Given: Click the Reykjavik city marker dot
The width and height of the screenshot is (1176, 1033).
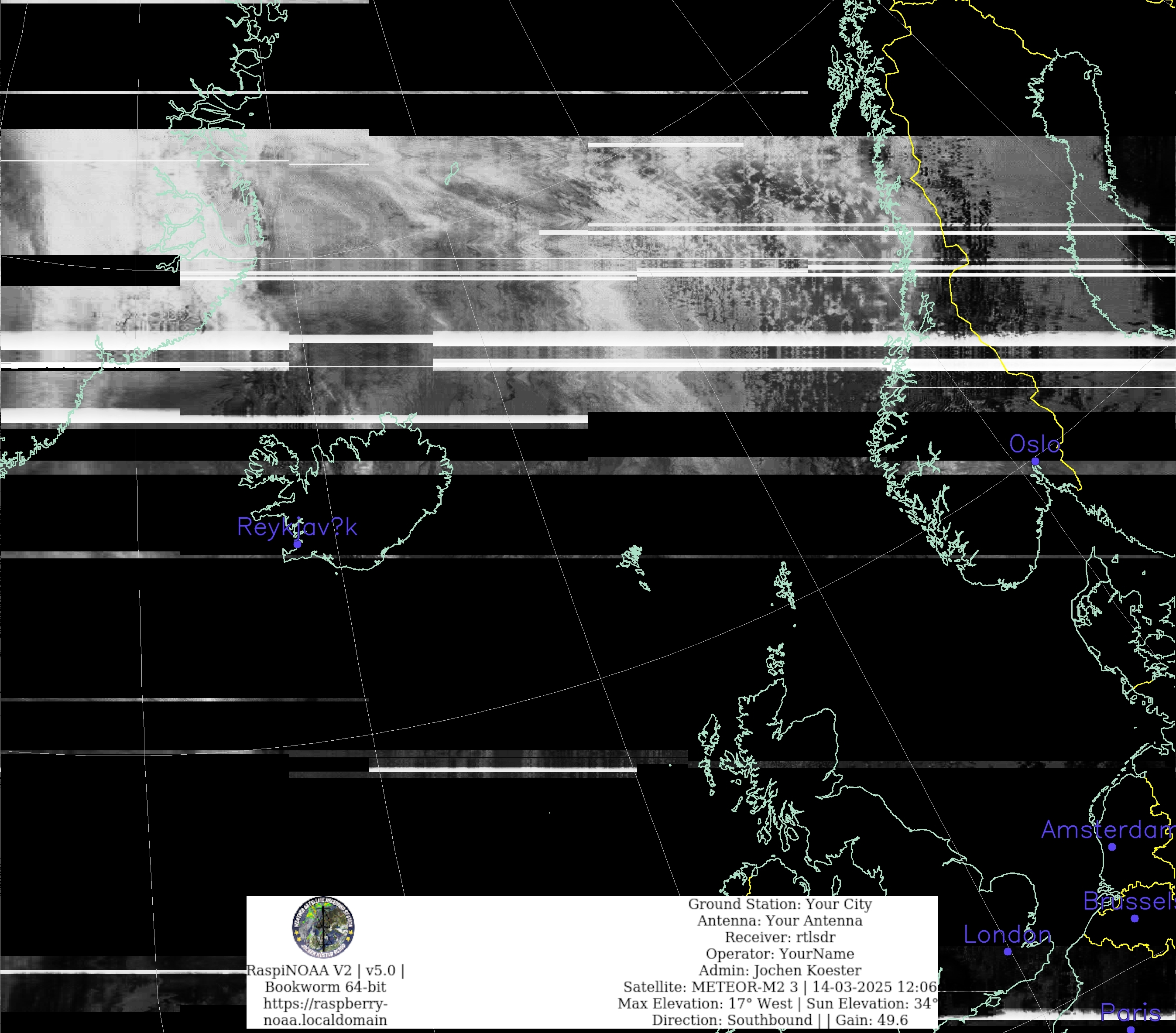Looking at the screenshot, I should tap(298, 544).
